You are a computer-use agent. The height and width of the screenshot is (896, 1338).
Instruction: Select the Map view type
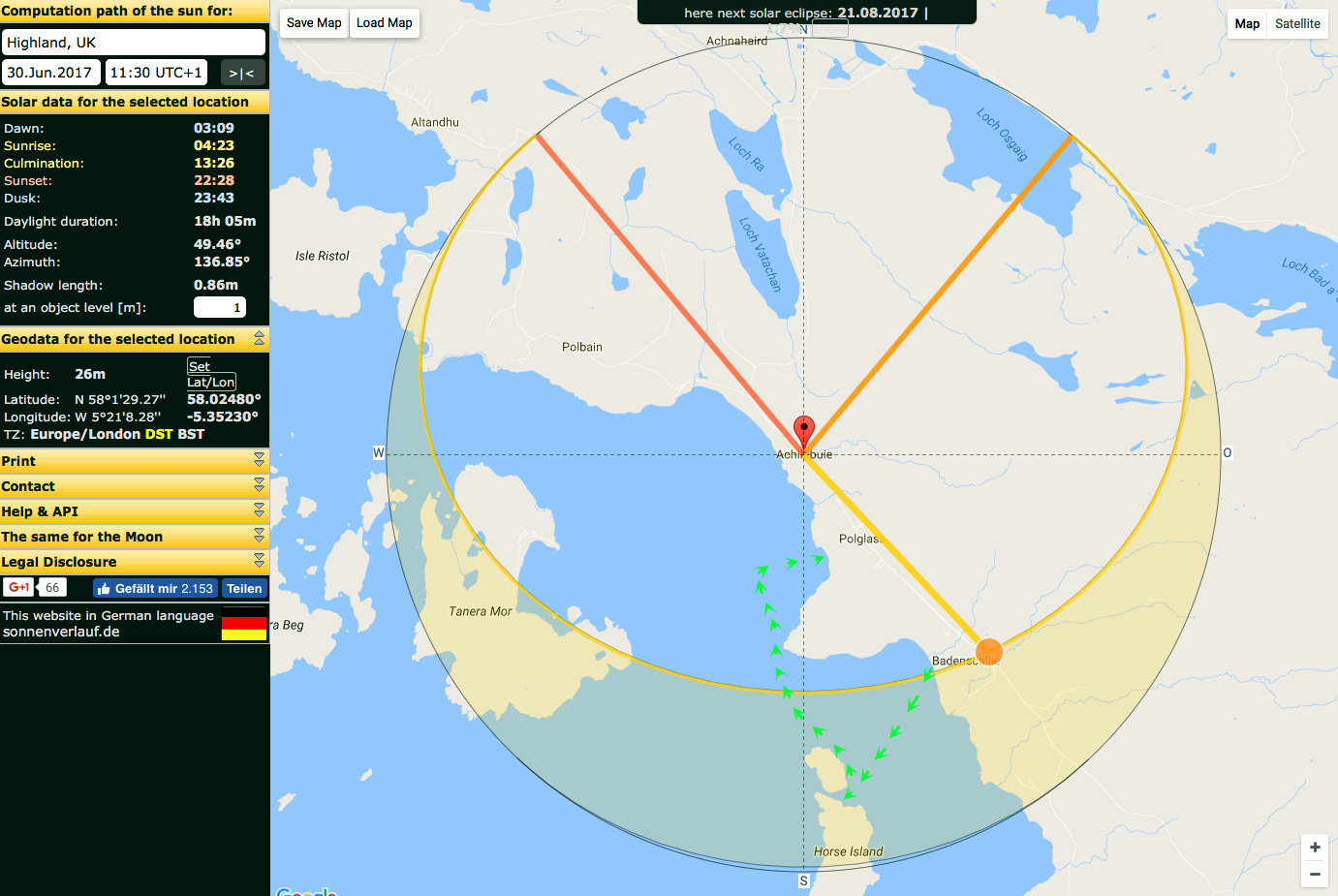click(1247, 24)
